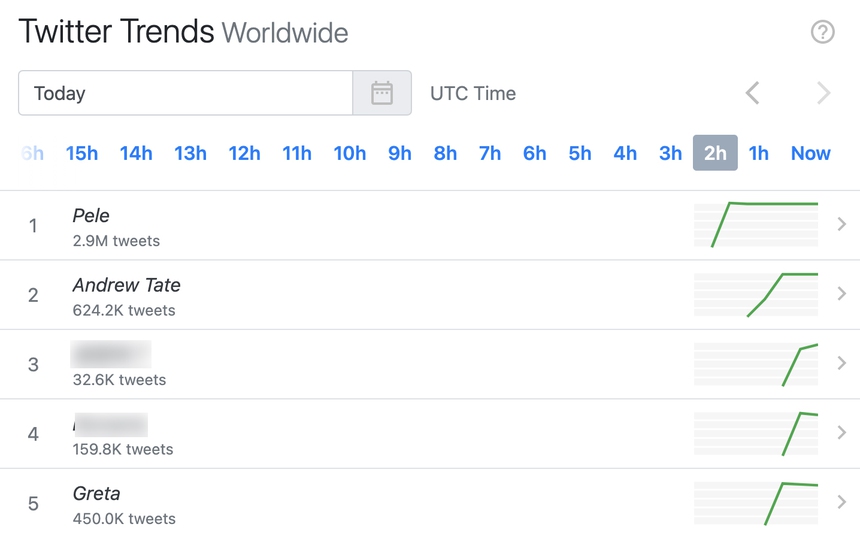Go to previous day arrow
This screenshot has height=533, width=860.
click(x=753, y=93)
